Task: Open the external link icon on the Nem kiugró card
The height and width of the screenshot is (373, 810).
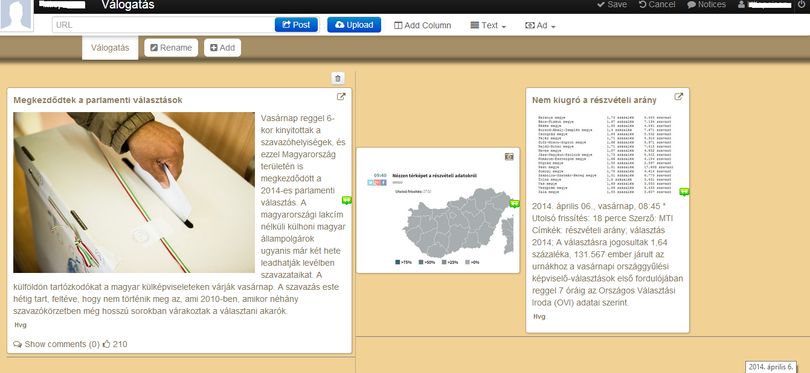Action: click(x=679, y=97)
